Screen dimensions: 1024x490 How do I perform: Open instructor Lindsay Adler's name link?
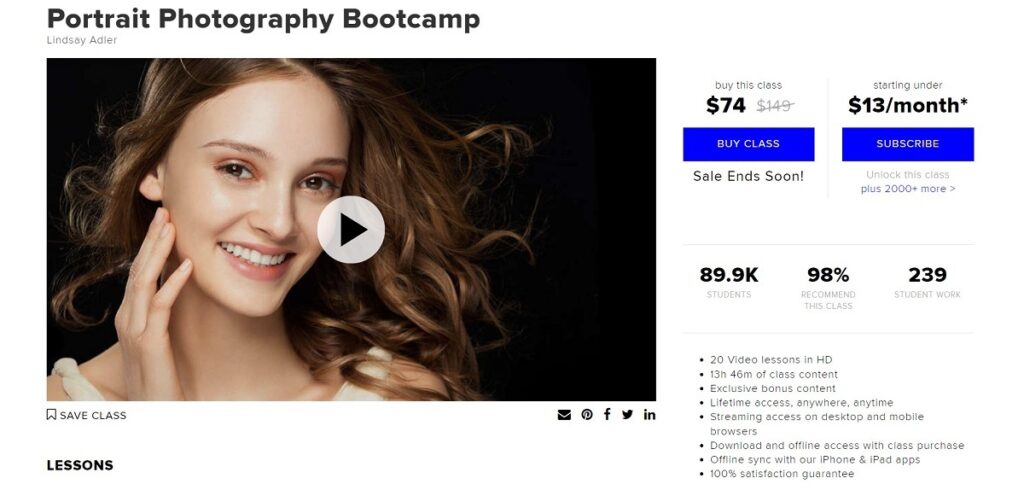82,40
